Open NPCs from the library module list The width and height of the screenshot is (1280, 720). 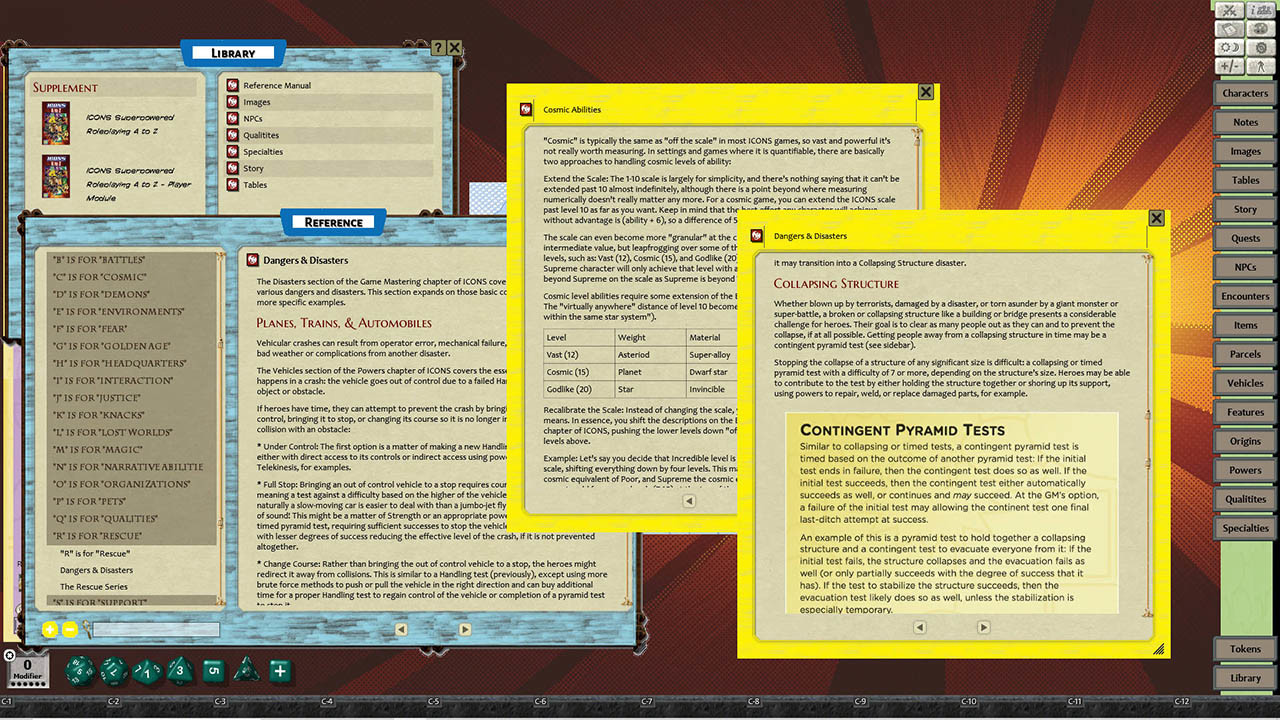pos(252,117)
